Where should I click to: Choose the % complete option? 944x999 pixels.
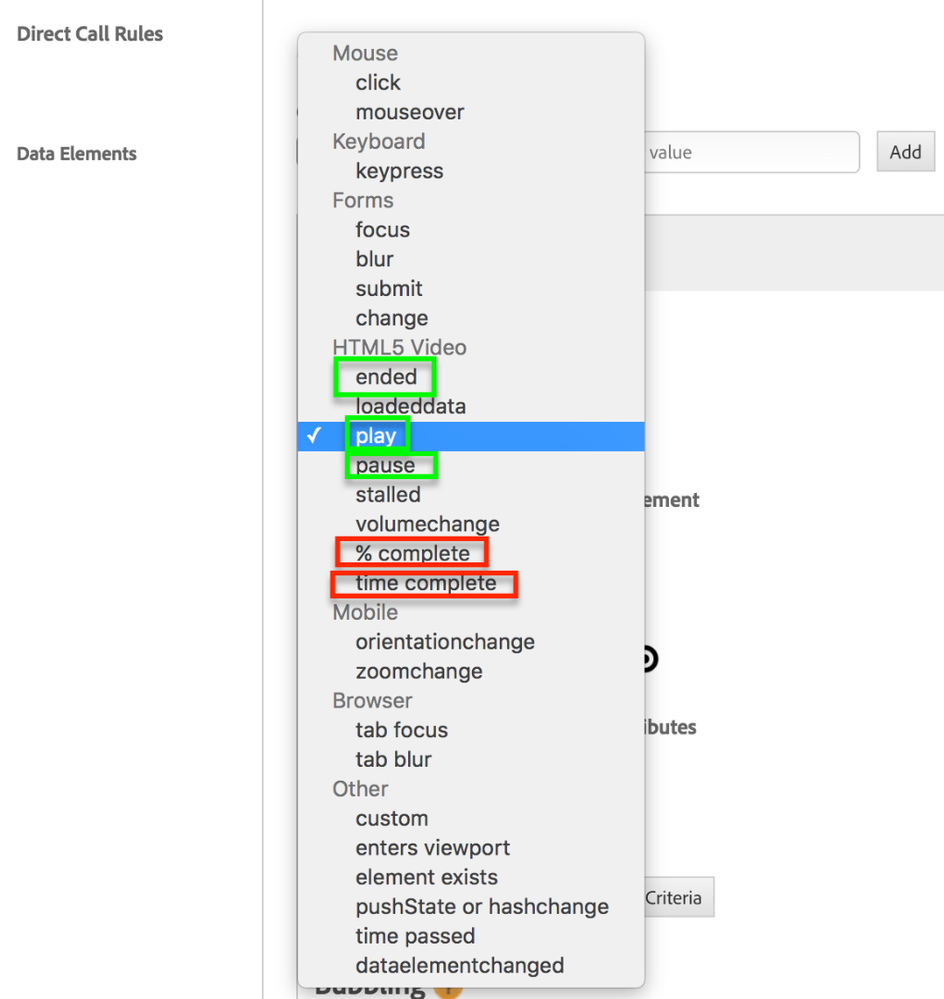coord(412,553)
